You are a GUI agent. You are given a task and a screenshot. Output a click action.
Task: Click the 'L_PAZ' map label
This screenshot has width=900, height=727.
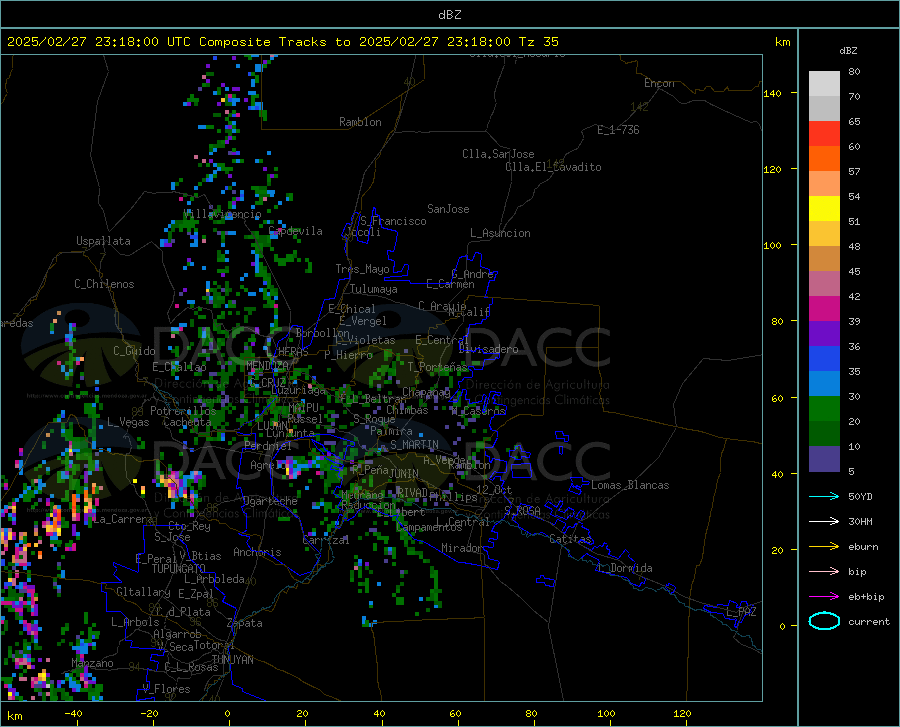click(x=741, y=612)
